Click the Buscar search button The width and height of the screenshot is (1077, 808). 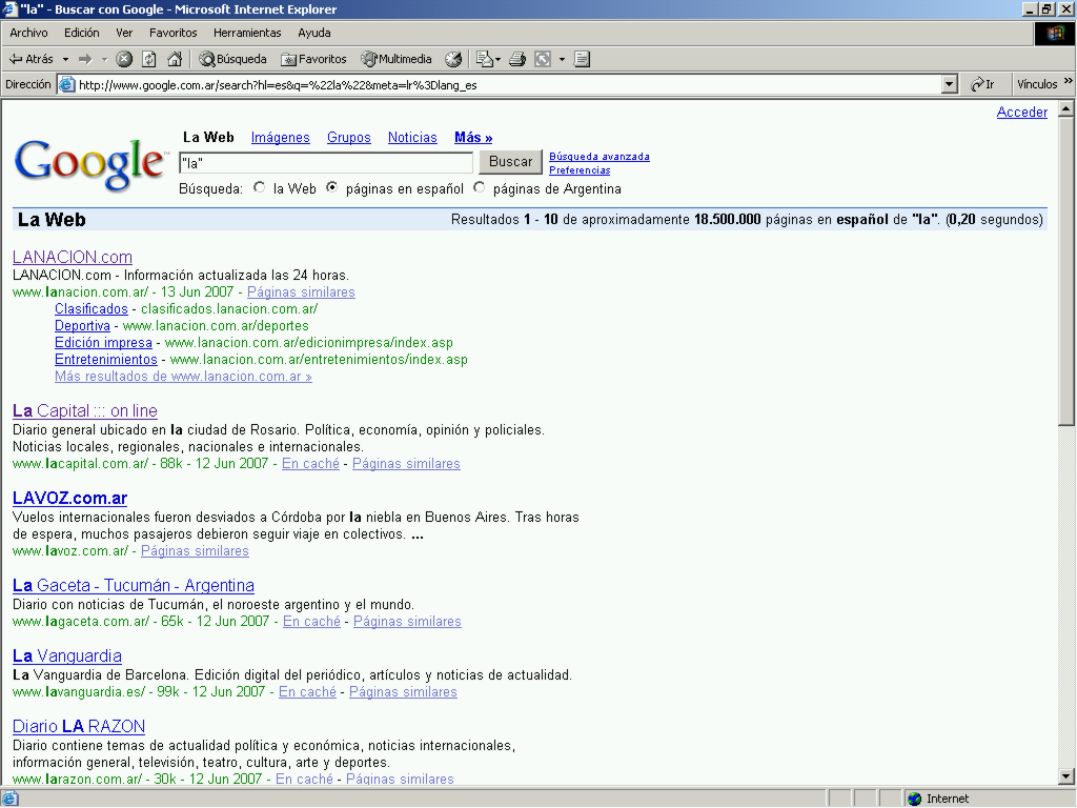click(x=510, y=161)
